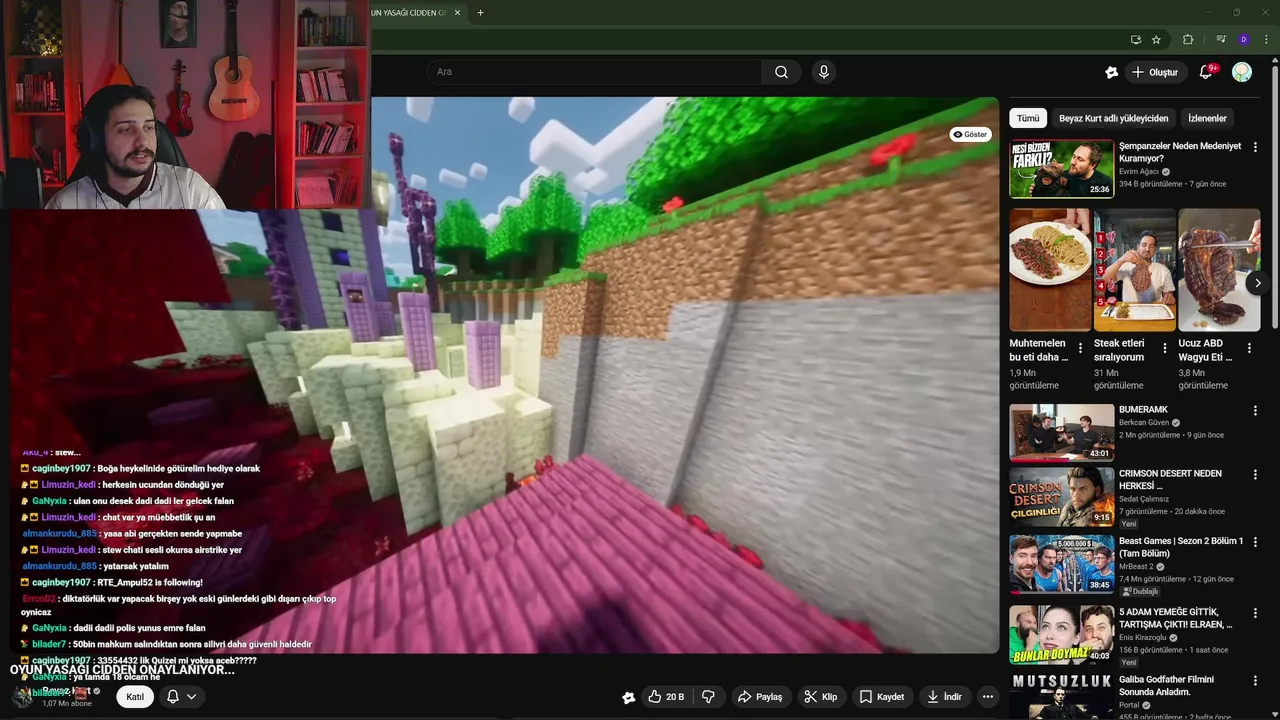The height and width of the screenshot is (720, 1280).
Task: Bookmark this page with the star icon
Action: pos(1156,40)
